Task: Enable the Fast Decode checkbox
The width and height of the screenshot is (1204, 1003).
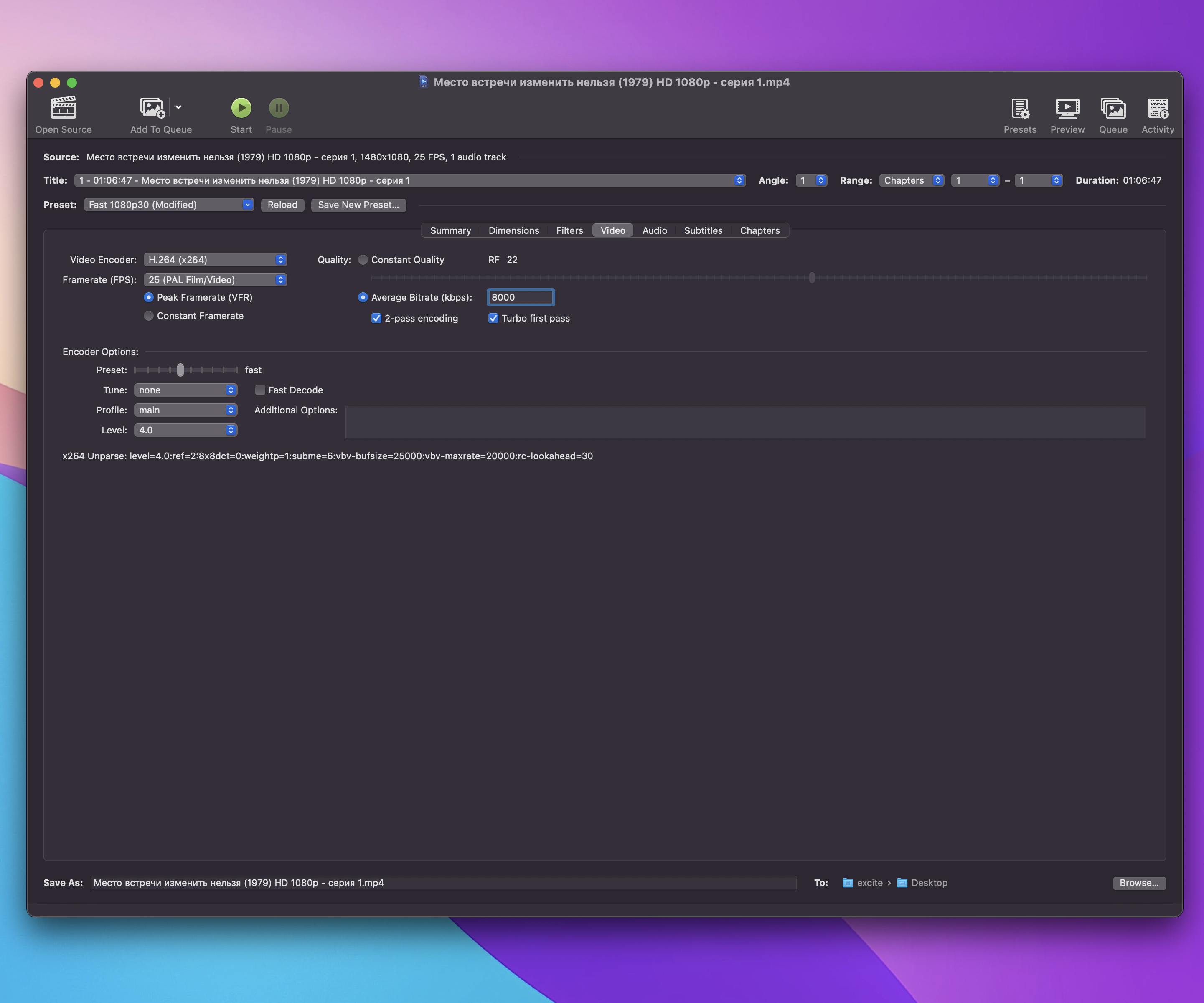Action: pos(260,390)
